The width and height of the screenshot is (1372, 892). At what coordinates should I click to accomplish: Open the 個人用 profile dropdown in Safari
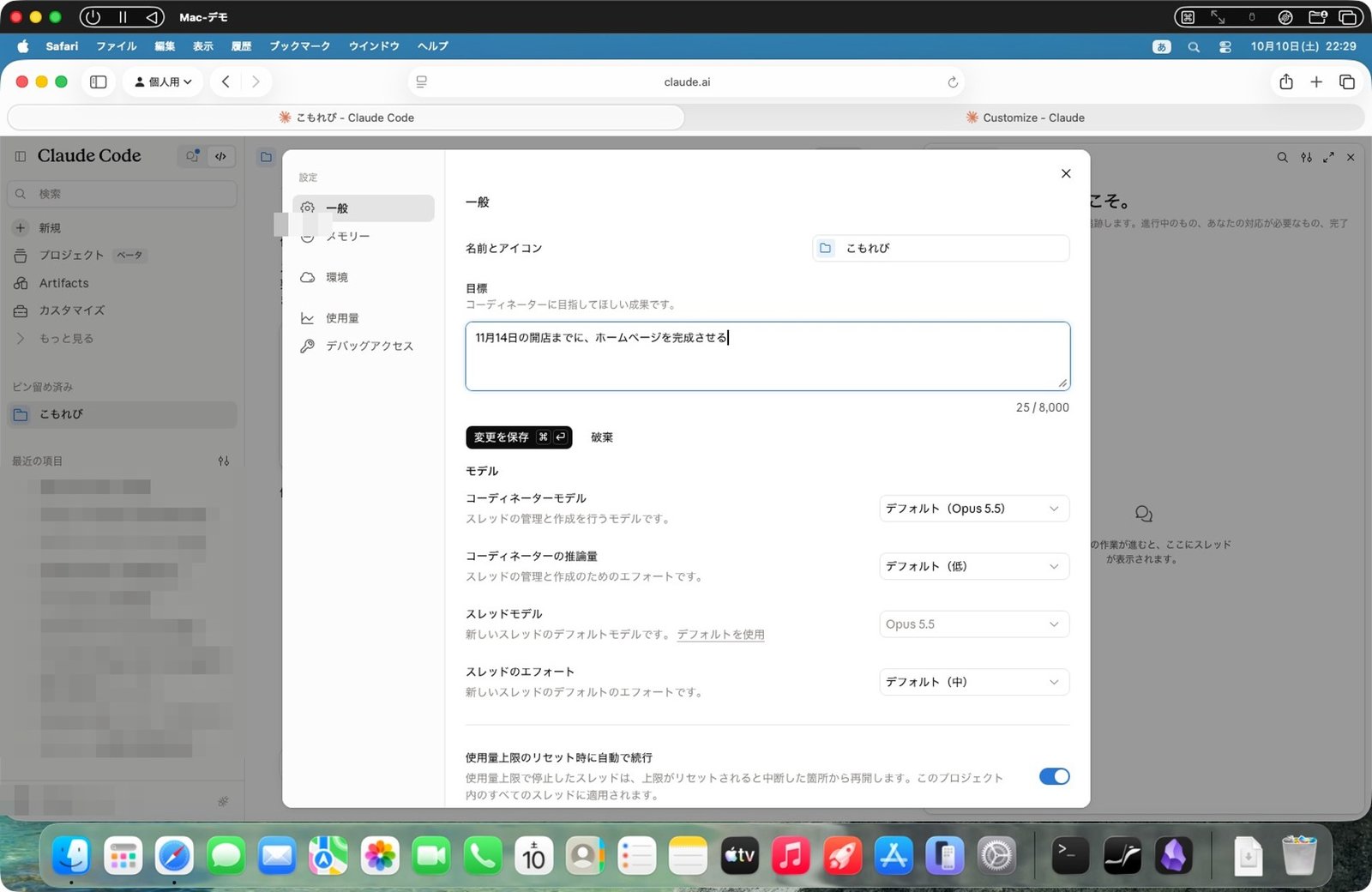[163, 81]
